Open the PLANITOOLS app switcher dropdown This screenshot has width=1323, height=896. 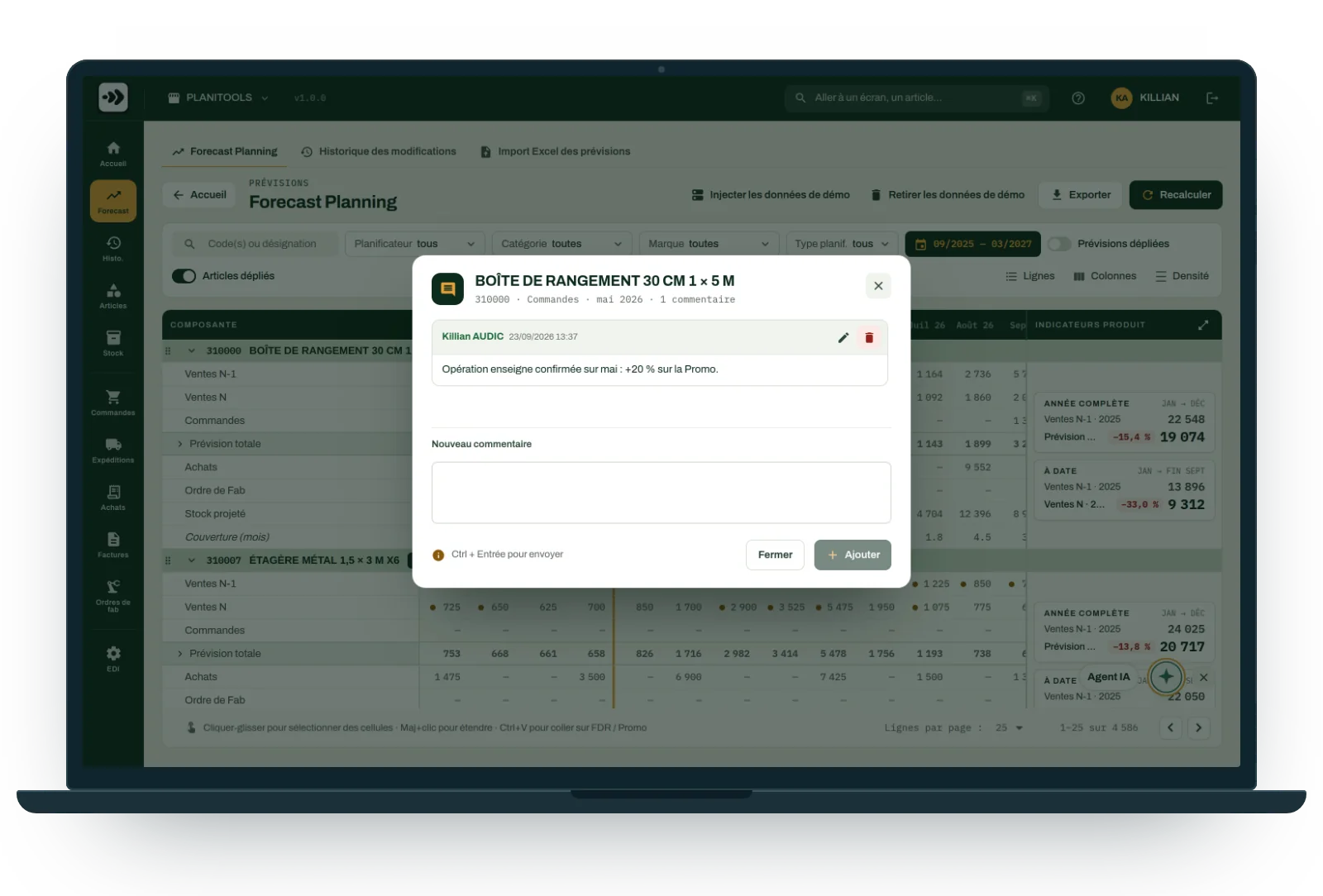[218, 98]
